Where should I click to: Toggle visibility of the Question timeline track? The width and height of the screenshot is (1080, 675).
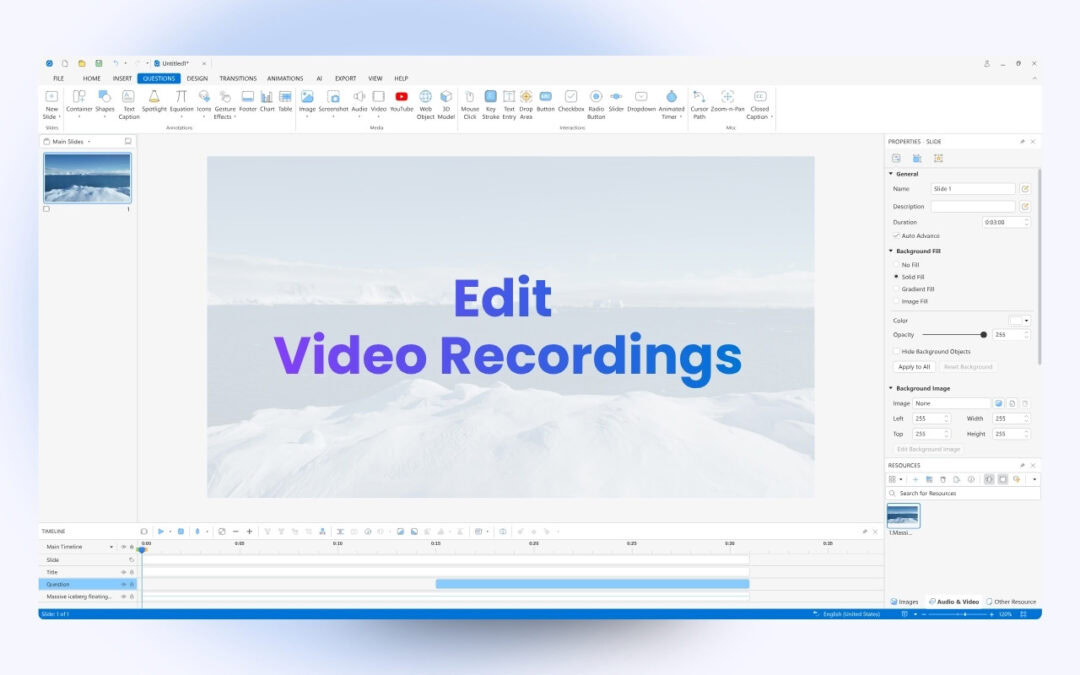(124, 584)
